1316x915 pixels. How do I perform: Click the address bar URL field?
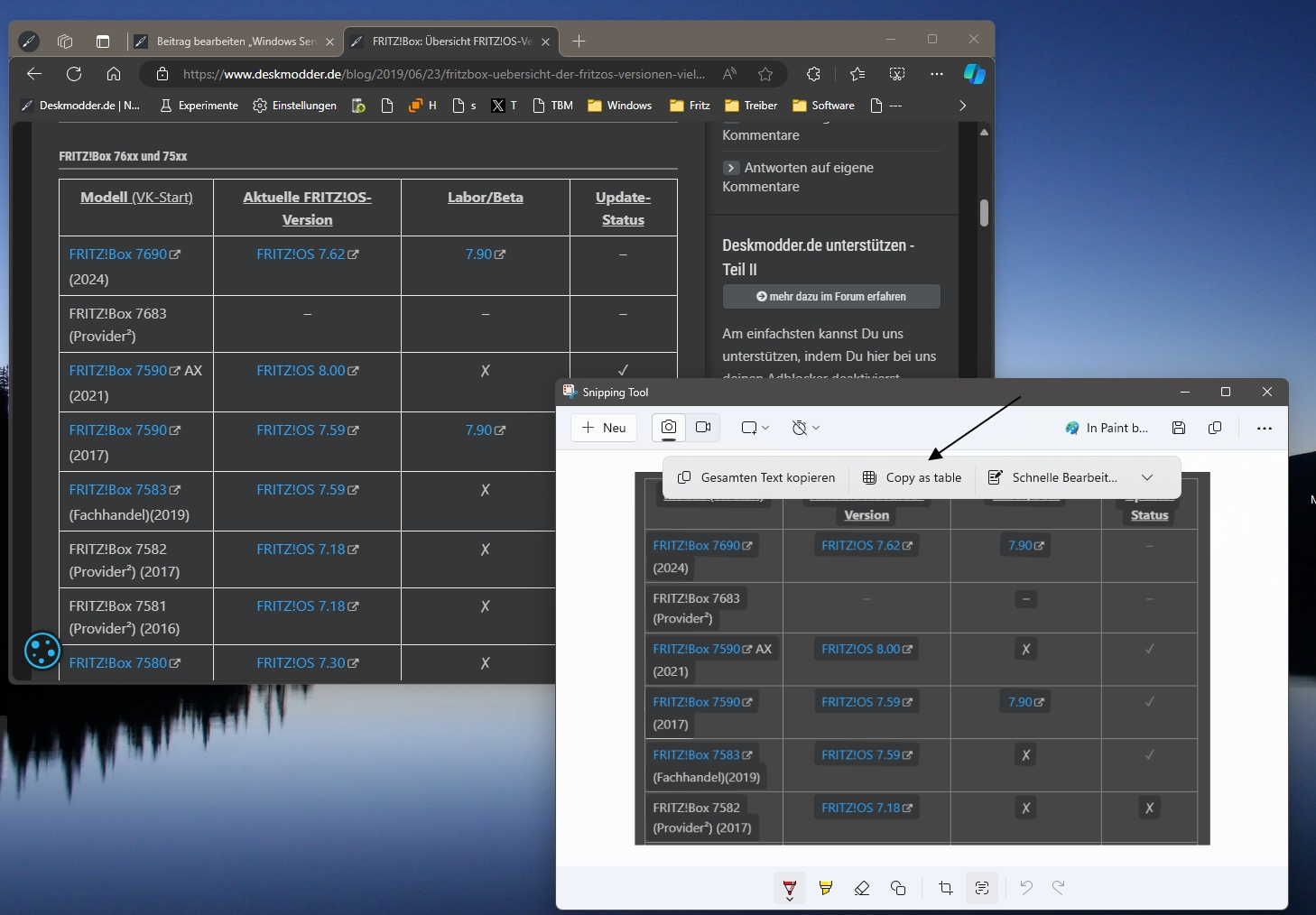point(444,74)
